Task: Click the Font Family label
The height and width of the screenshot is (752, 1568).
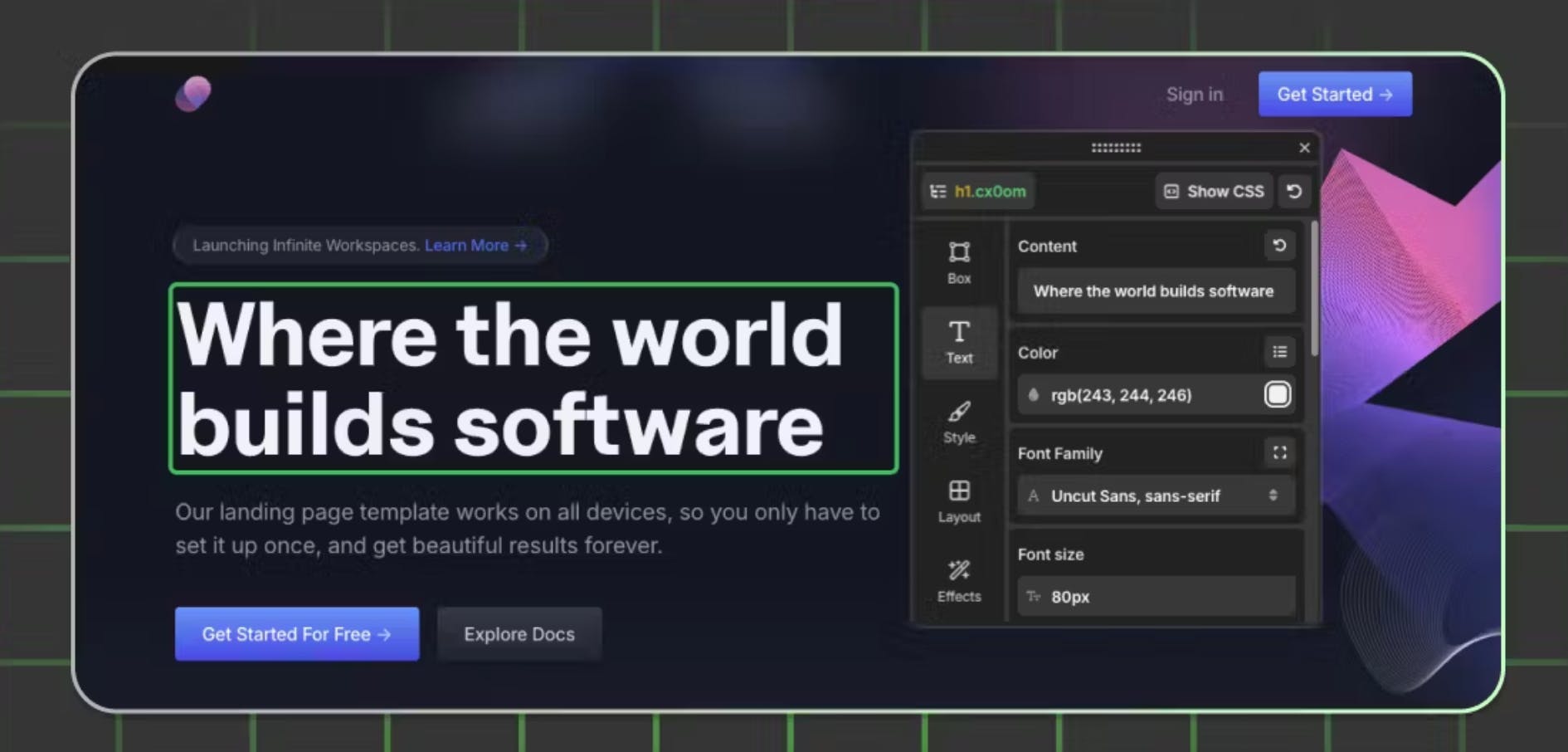Action: click(x=1059, y=453)
